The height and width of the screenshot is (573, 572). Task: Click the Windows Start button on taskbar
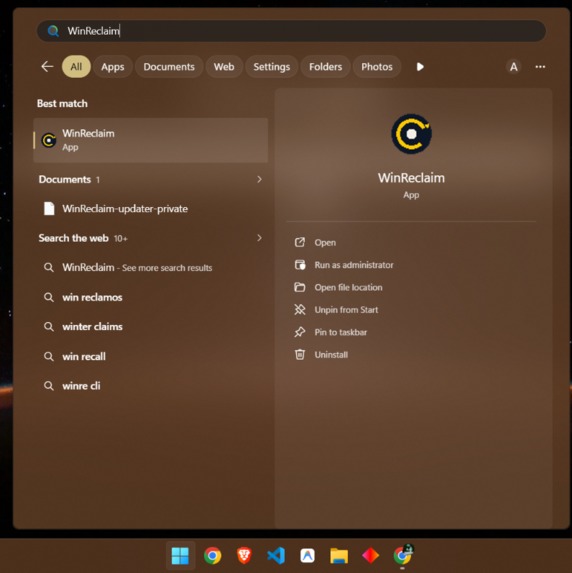pos(180,556)
